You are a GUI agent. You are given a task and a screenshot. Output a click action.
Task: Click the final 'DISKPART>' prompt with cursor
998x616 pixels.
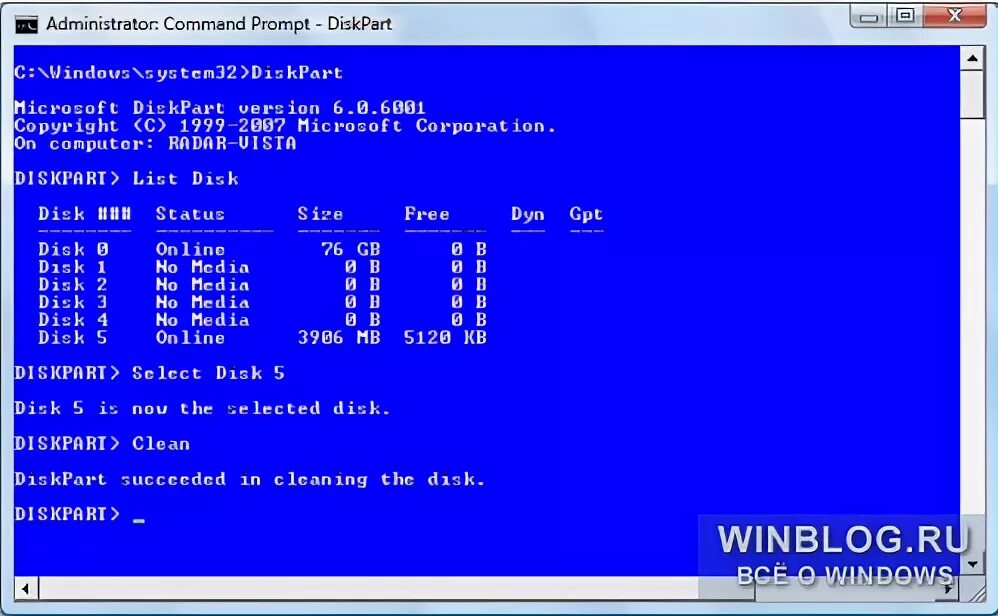(x=80, y=514)
